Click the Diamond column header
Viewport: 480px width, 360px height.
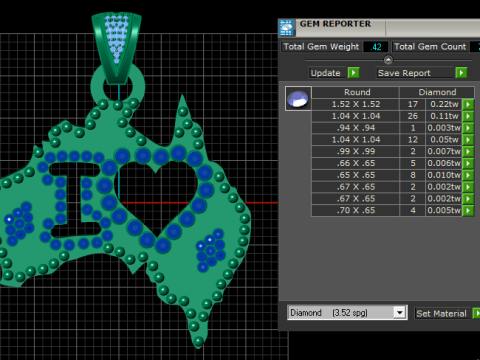click(x=437, y=92)
